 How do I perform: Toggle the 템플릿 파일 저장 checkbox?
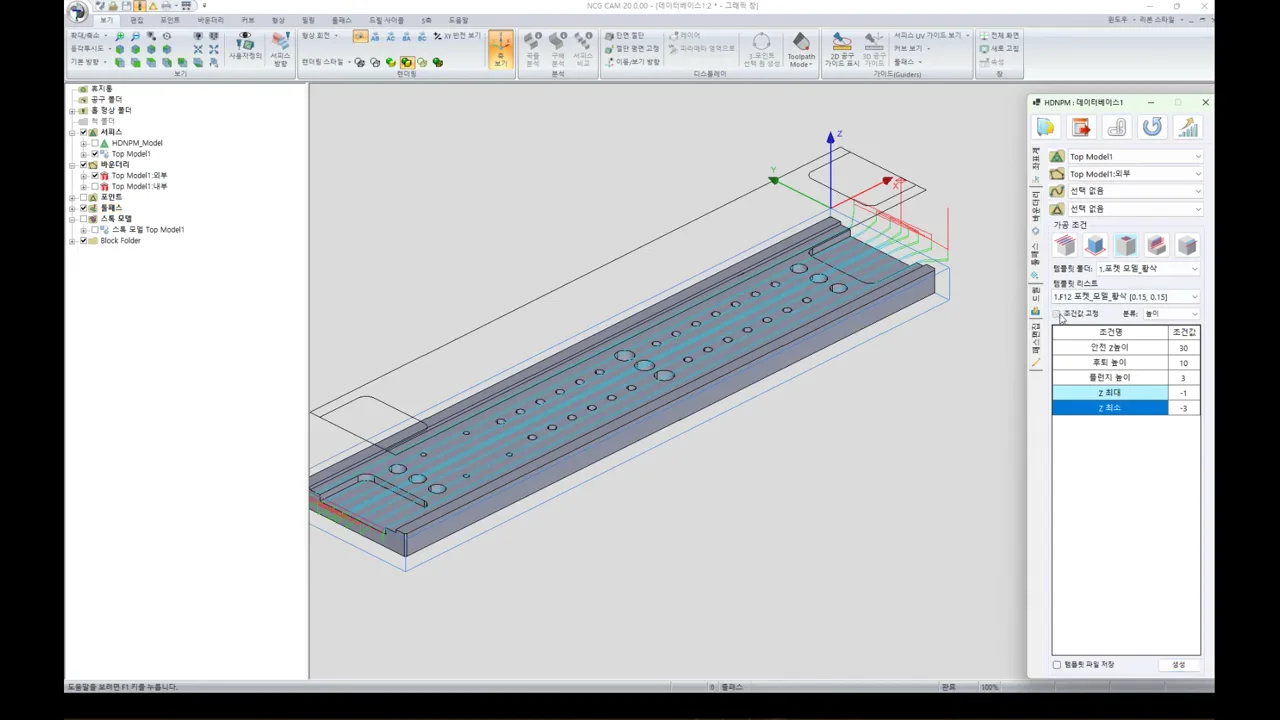click(x=1057, y=665)
